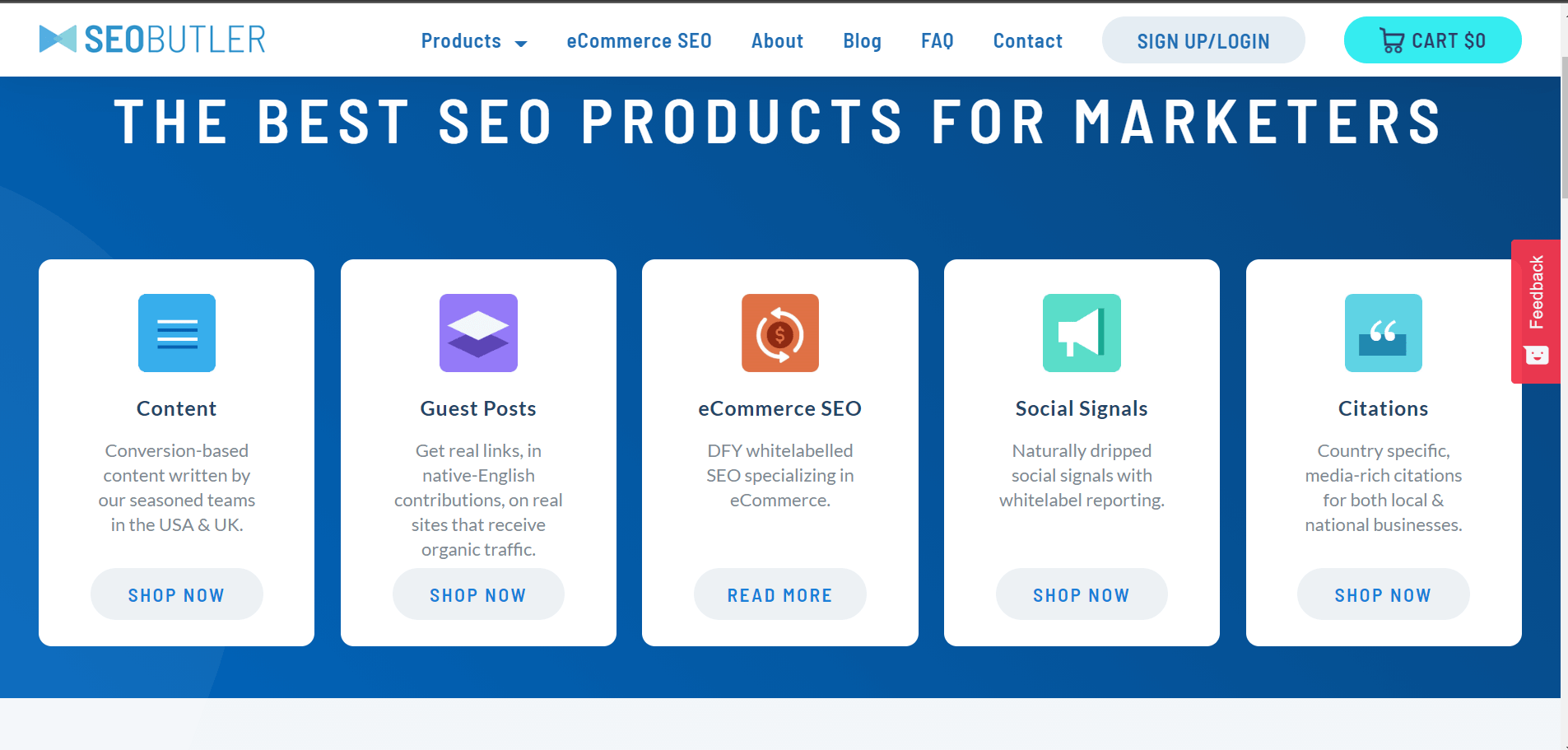Image resolution: width=1568 pixels, height=750 pixels.
Task: Expand the Products dropdown arrow
Action: coord(521,44)
